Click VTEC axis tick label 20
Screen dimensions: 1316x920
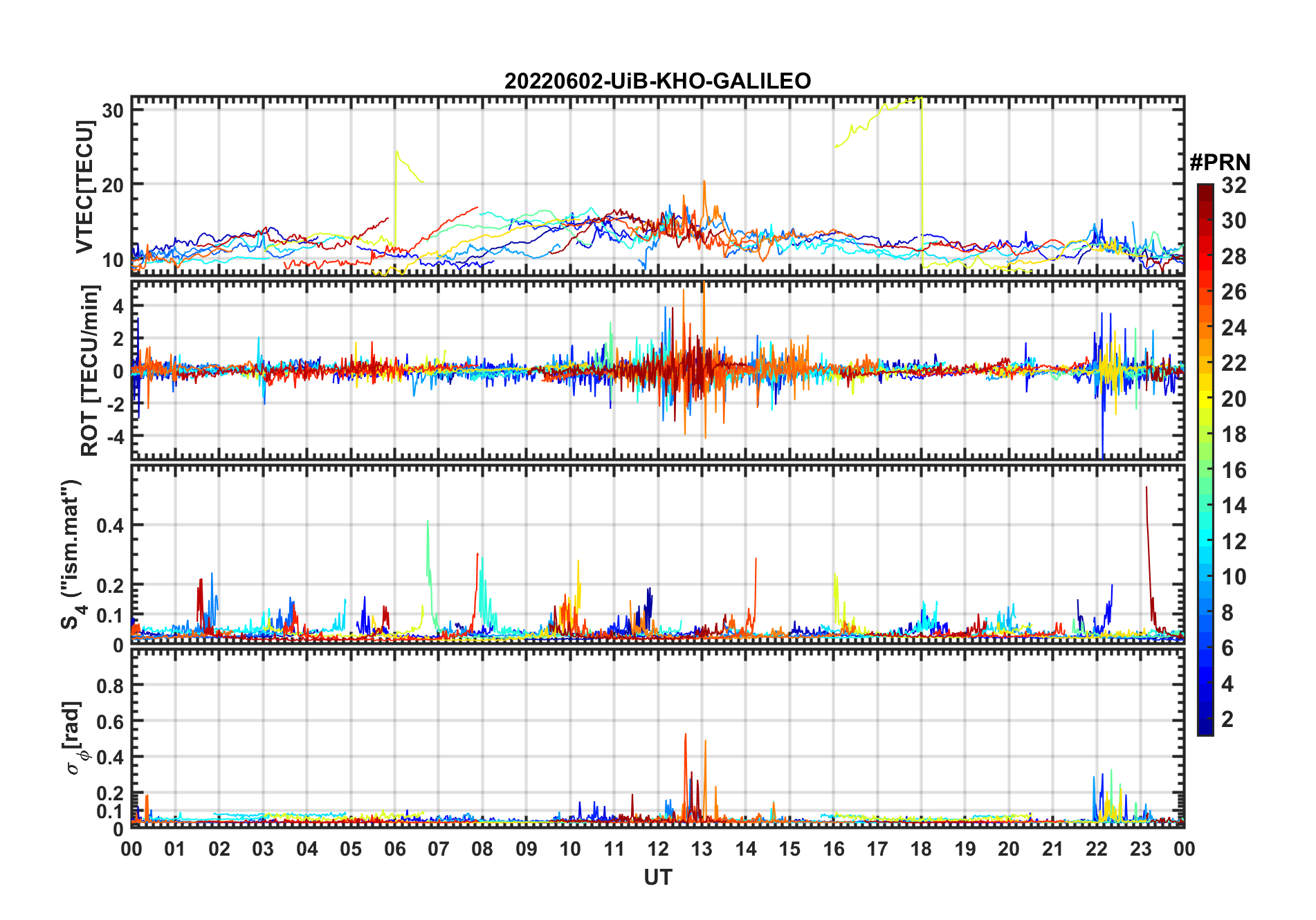(113, 185)
